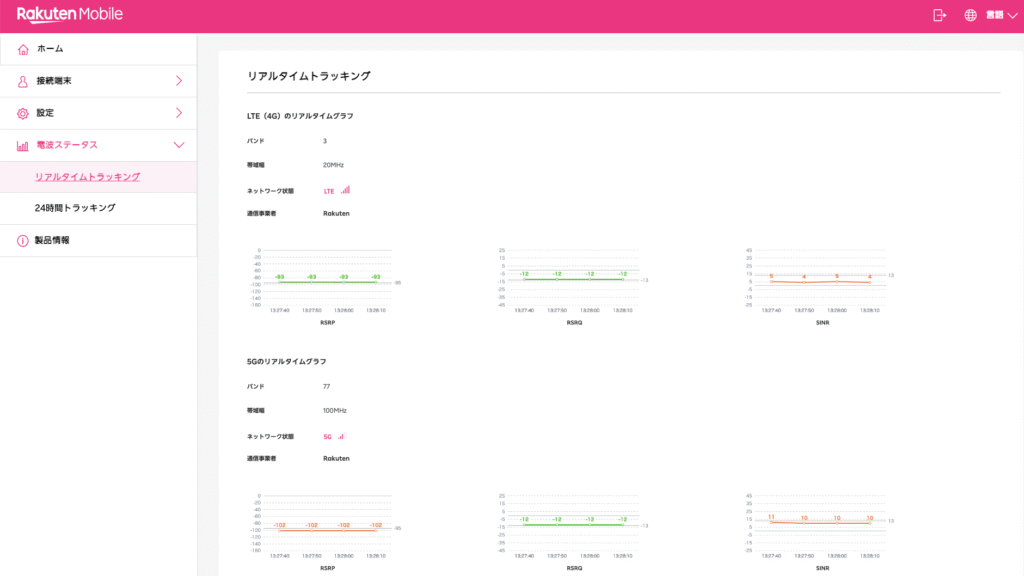Click the LTE SINR graph

point(821,280)
